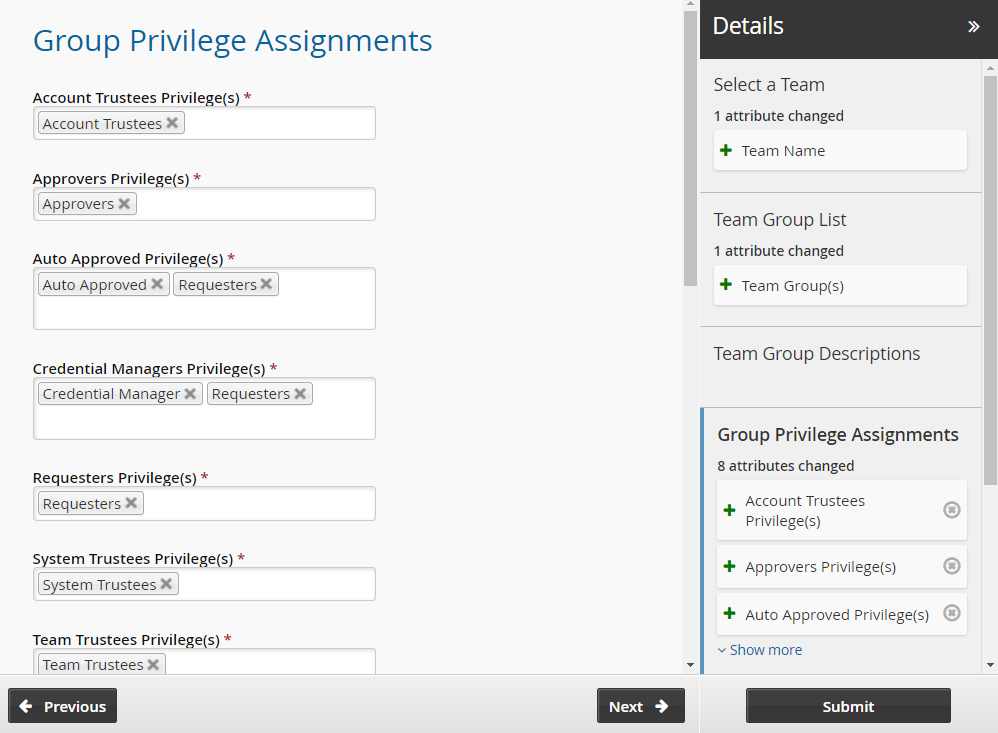Go to Team Group Descriptions section
This screenshot has height=733, width=998.
pyautogui.click(x=816, y=354)
